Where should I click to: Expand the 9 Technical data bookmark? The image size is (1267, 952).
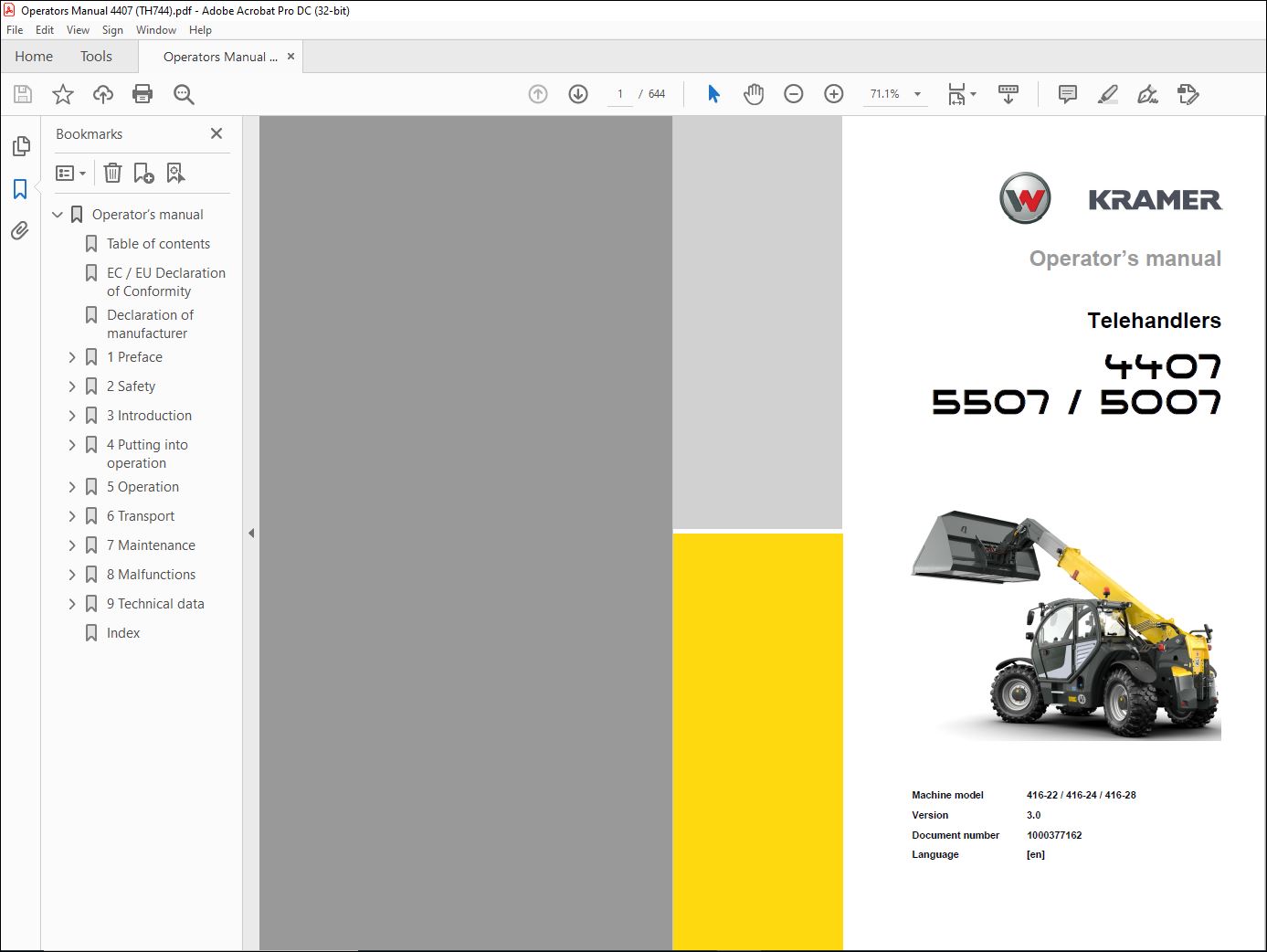coord(72,604)
